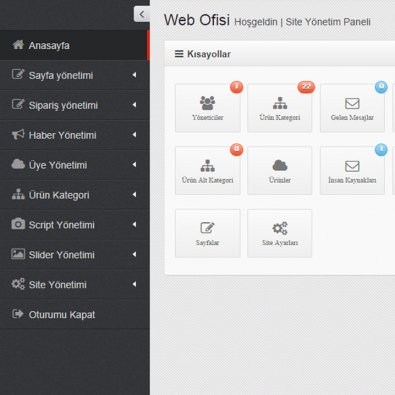Viewport: 395px width, 395px height.
Task: Expand the Sipariş yönetimi arrow
Action: (x=134, y=105)
